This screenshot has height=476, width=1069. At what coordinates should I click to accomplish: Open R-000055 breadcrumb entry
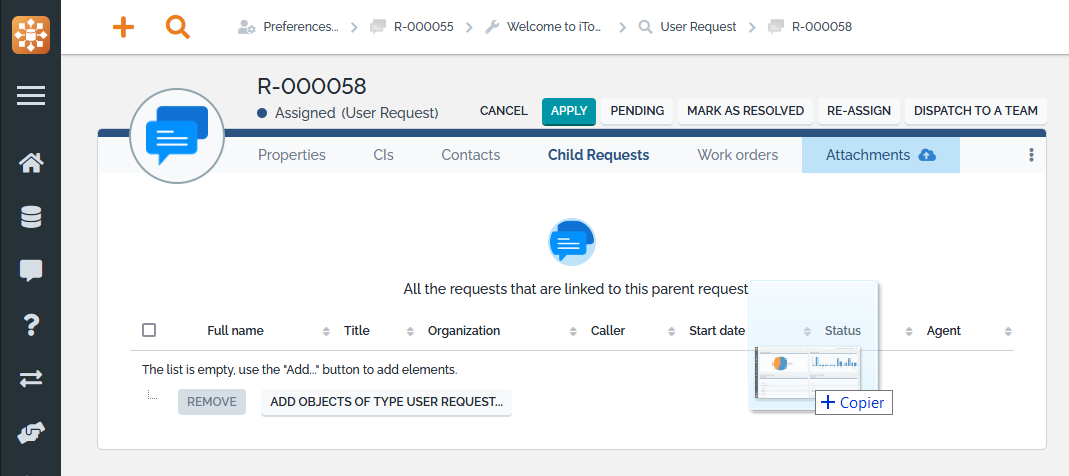click(412, 27)
